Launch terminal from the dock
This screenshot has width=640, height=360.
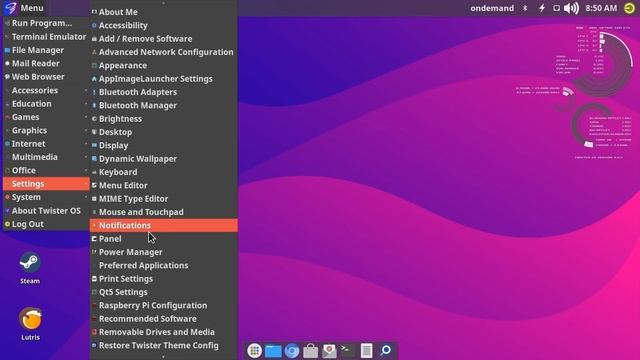point(348,350)
